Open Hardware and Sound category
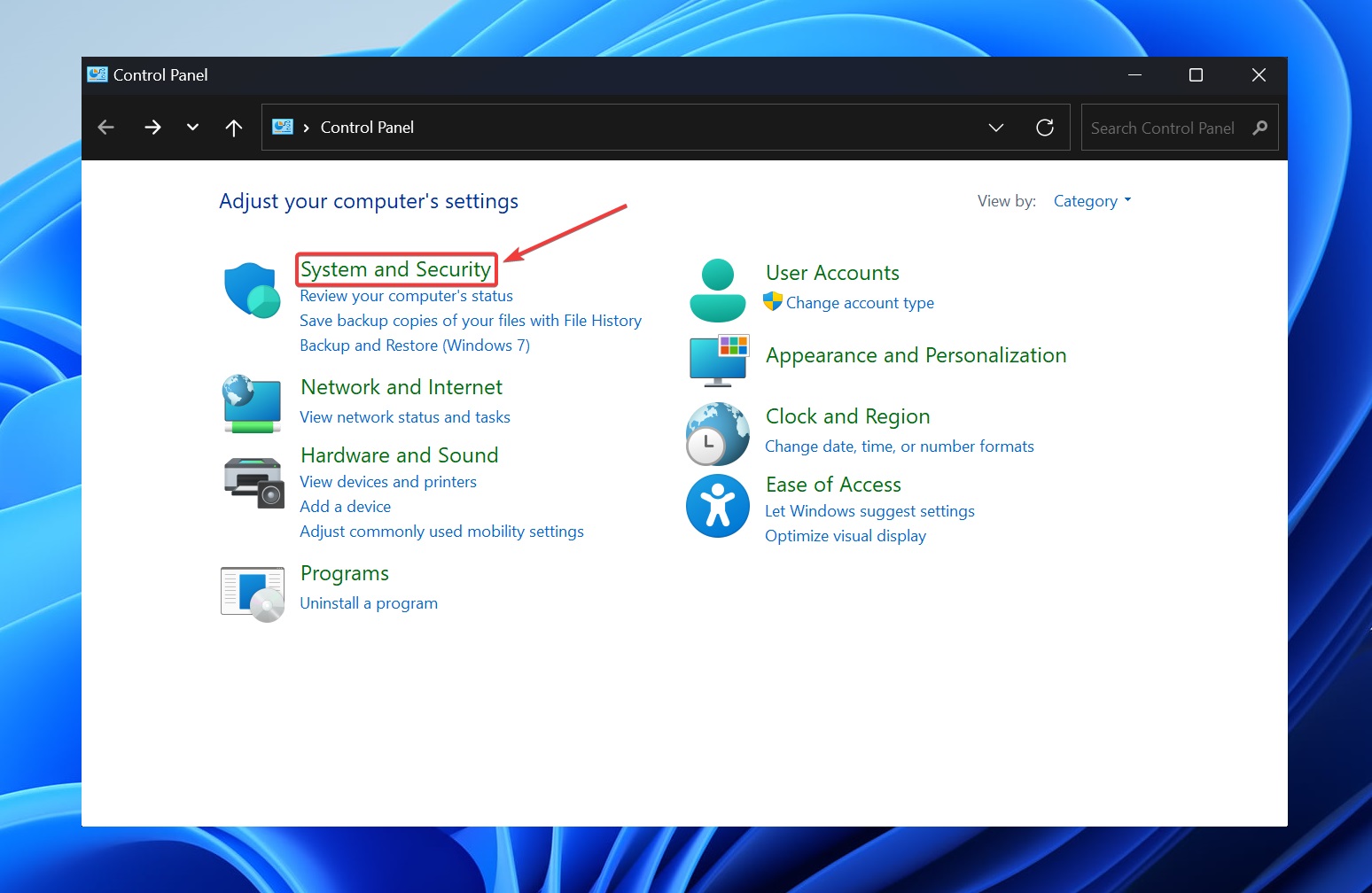1372x893 pixels. 400,455
